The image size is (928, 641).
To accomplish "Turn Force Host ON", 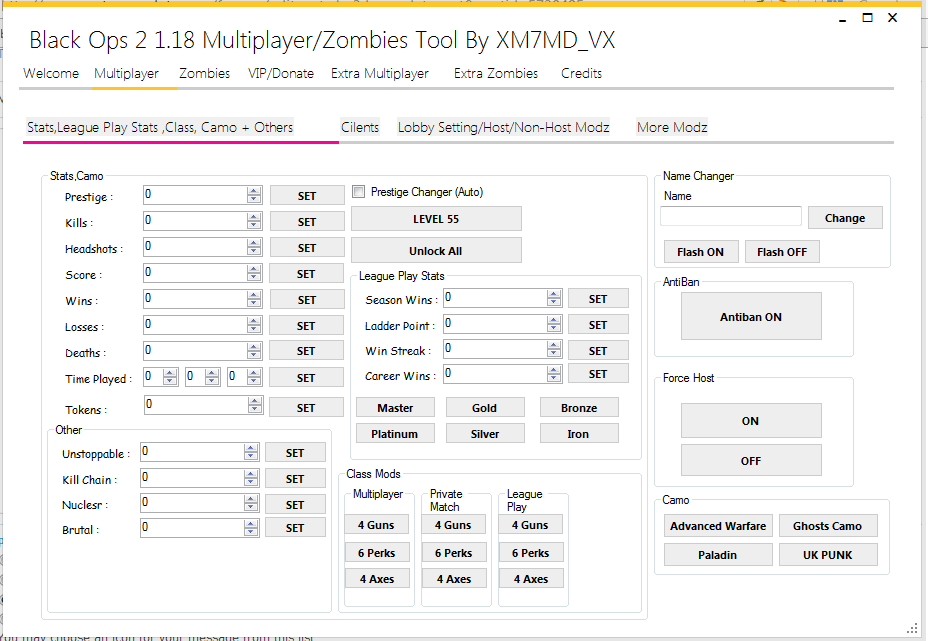I will [751, 421].
